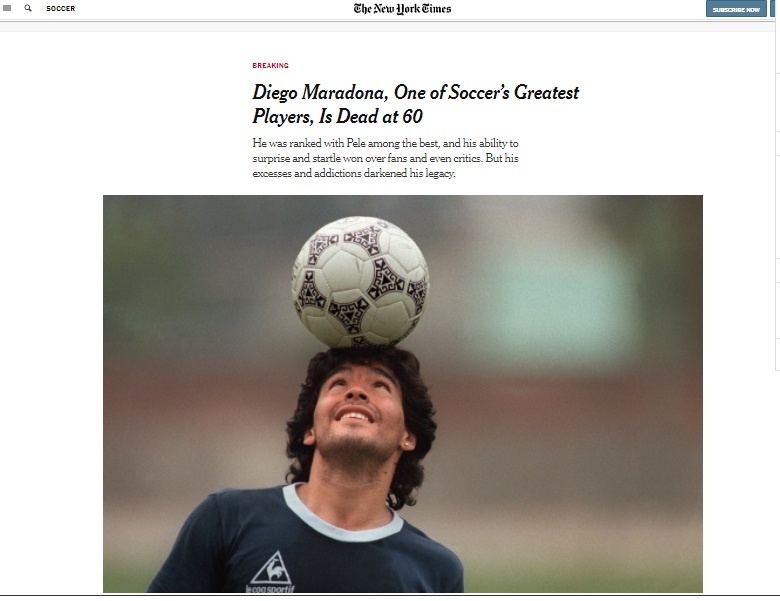The width and height of the screenshot is (780, 601).
Task: Click the gray band below the header bar
Action: 388,27
